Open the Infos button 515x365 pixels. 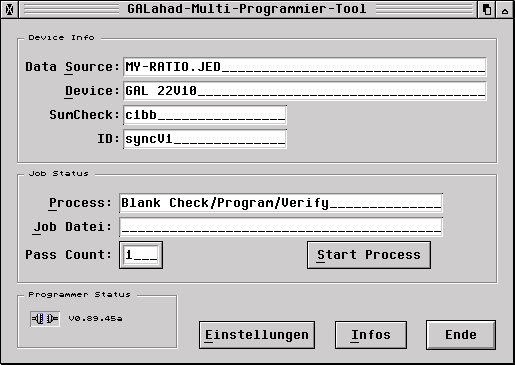pyautogui.click(x=371, y=335)
